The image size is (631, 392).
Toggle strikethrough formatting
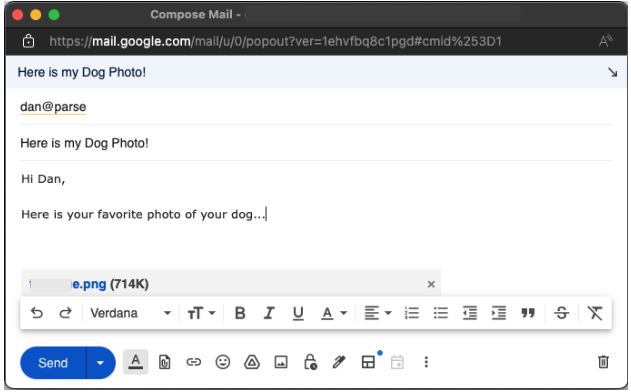pos(561,313)
